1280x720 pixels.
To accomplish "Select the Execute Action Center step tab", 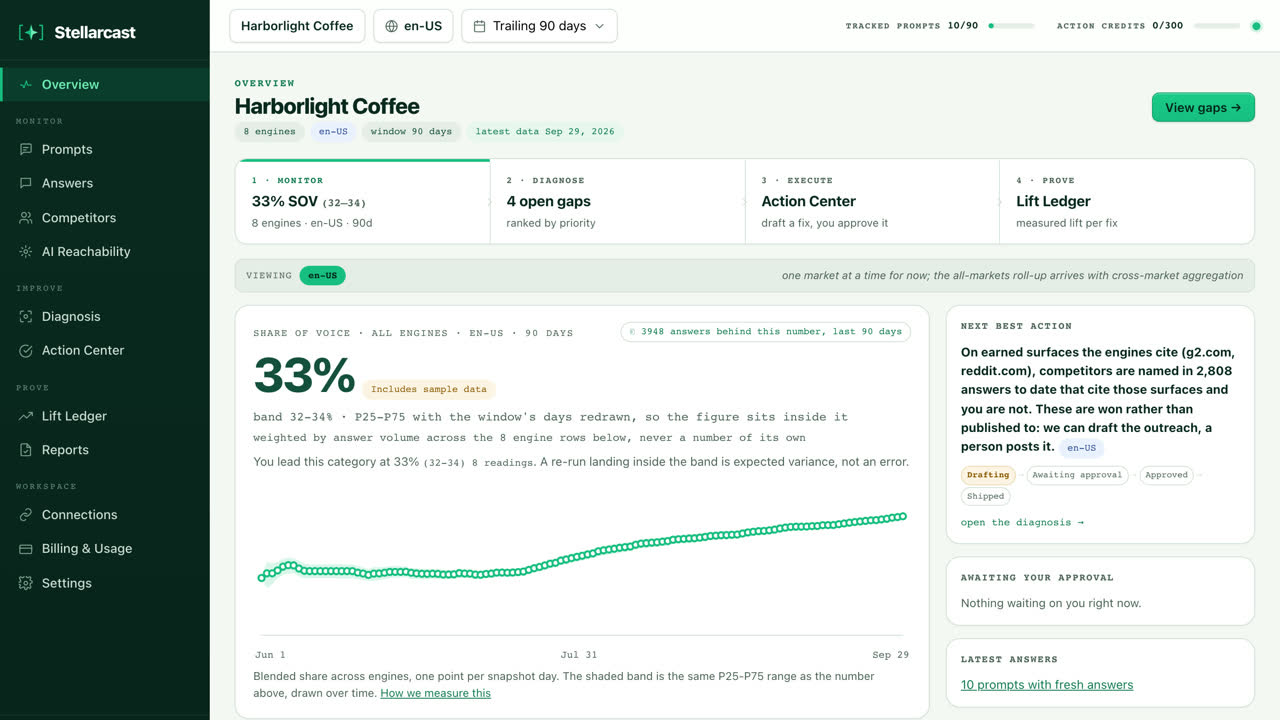I will pyautogui.click(x=872, y=201).
